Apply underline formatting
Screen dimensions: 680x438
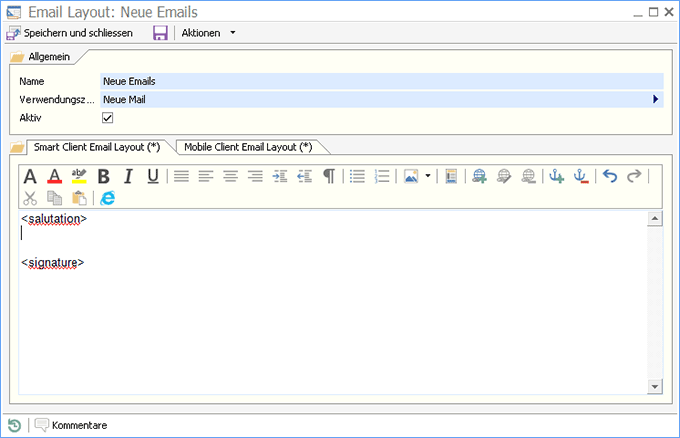153,177
